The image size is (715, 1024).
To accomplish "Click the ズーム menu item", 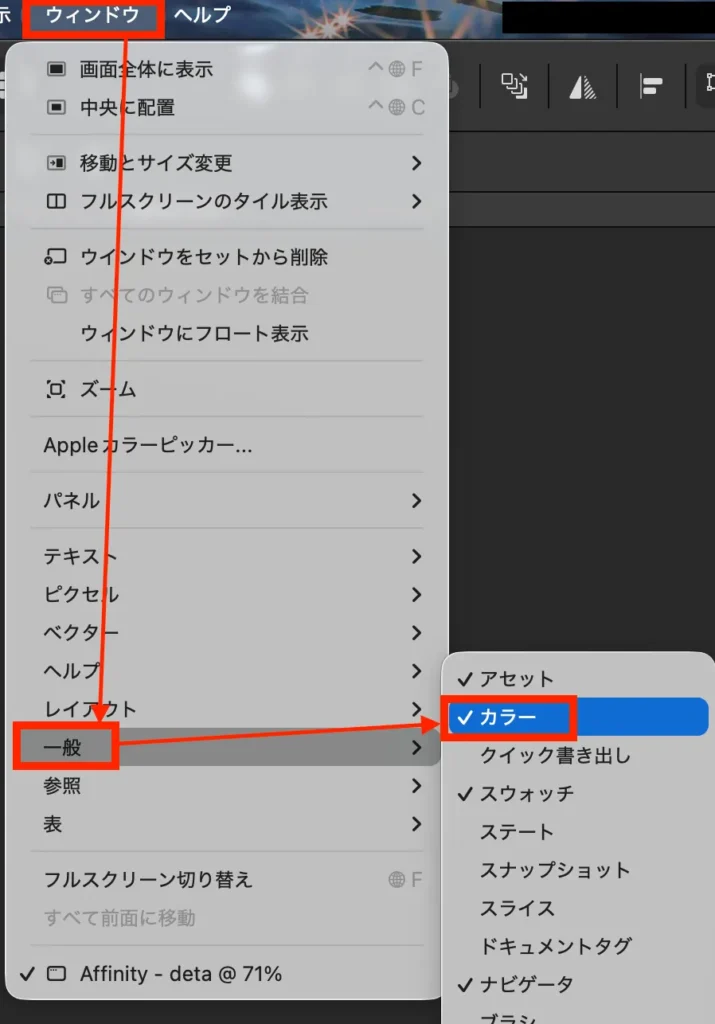I will click(227, 390).
